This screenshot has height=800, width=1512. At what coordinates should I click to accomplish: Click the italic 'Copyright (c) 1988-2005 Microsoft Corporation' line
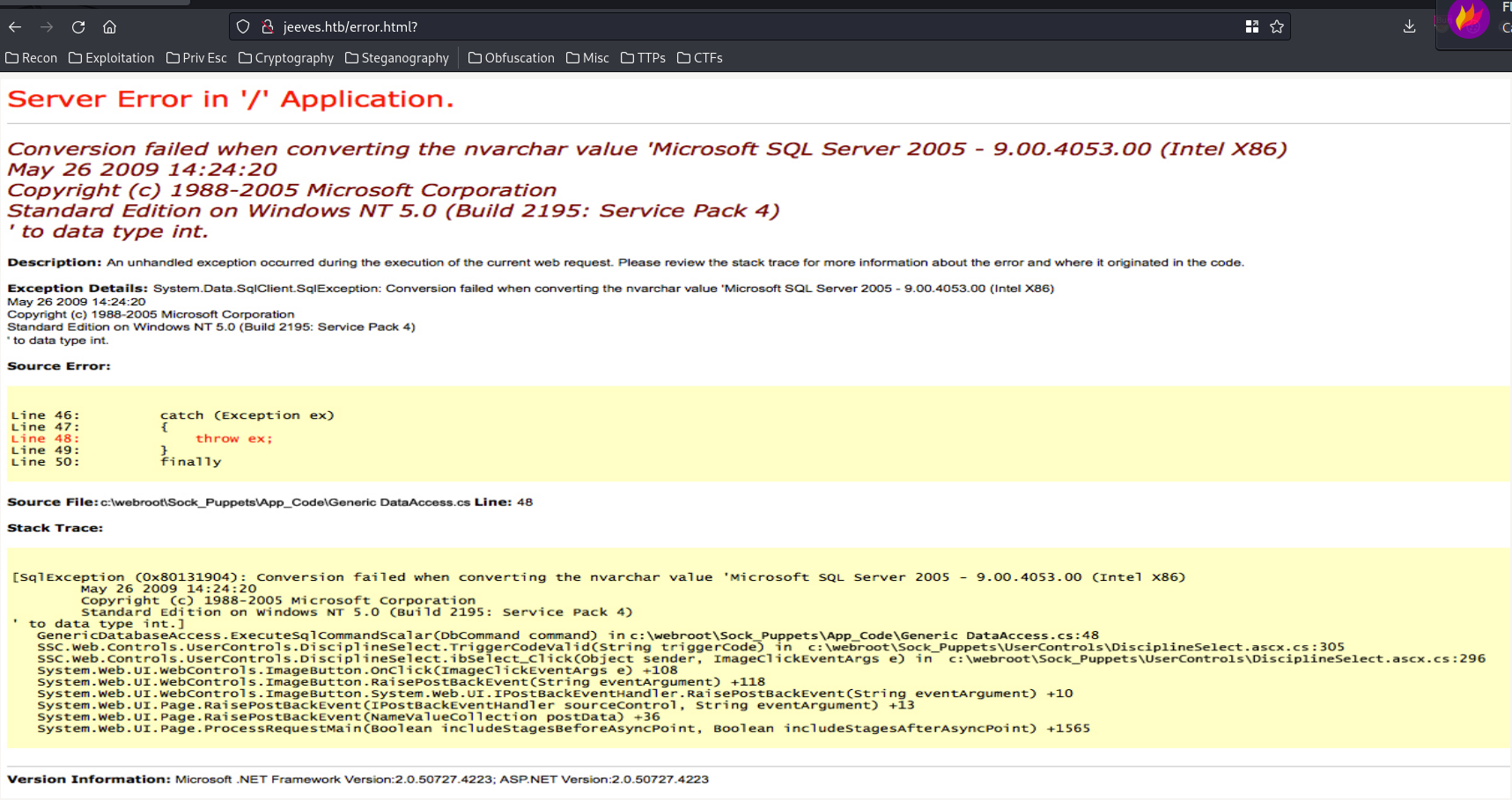(282, 190)
